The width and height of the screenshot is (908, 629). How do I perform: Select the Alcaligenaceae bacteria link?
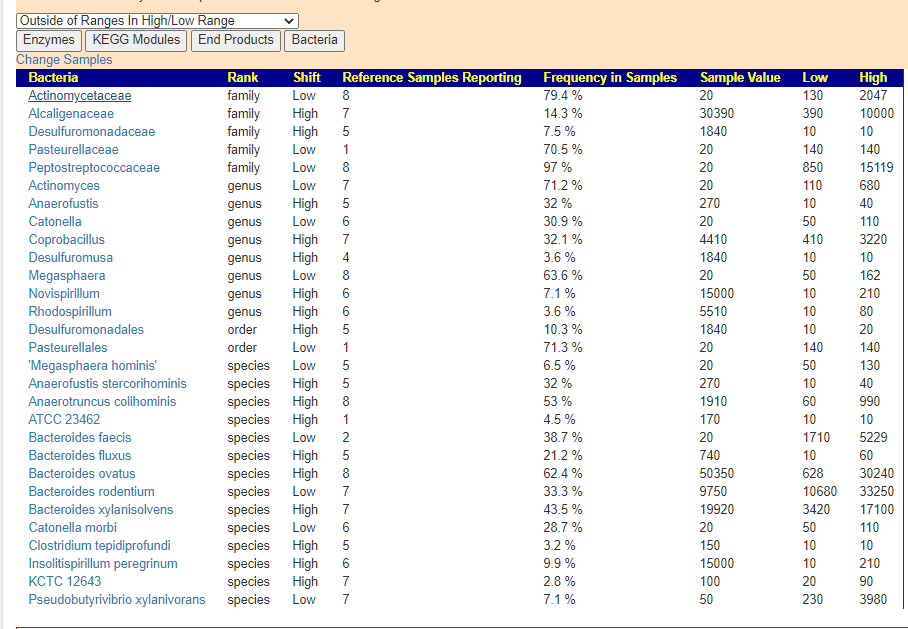71,114
